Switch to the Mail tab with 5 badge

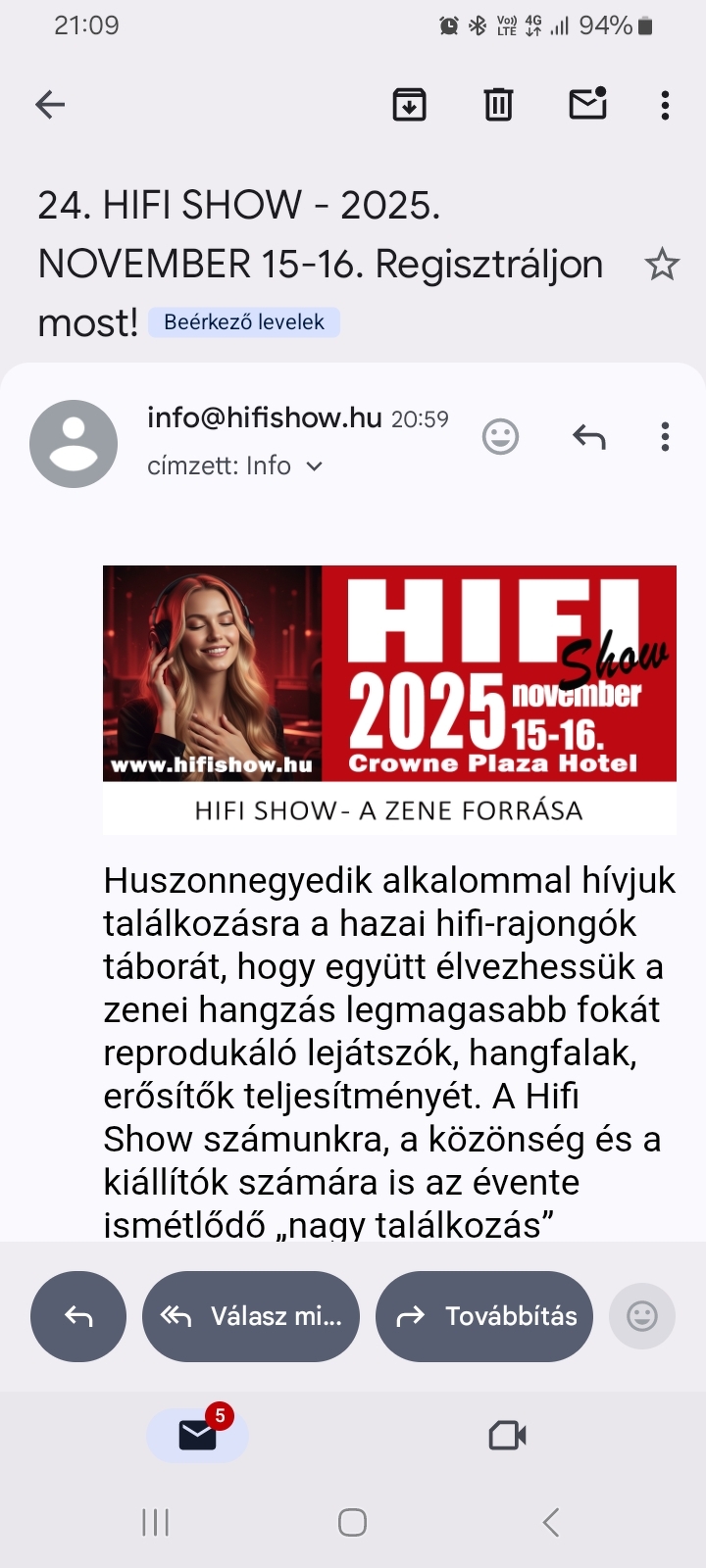tap(198, 1435)
